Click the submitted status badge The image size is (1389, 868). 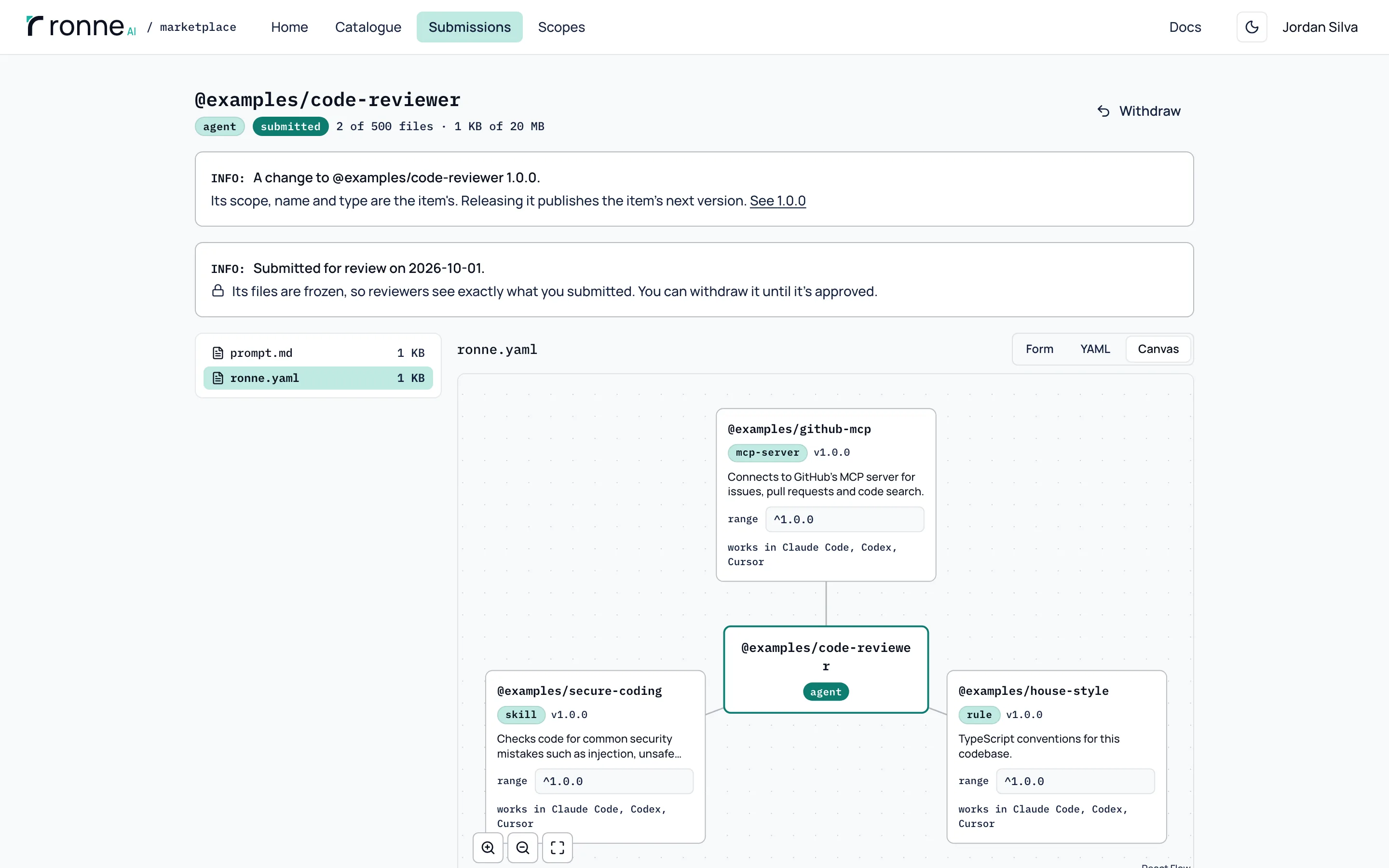(290, 126)
